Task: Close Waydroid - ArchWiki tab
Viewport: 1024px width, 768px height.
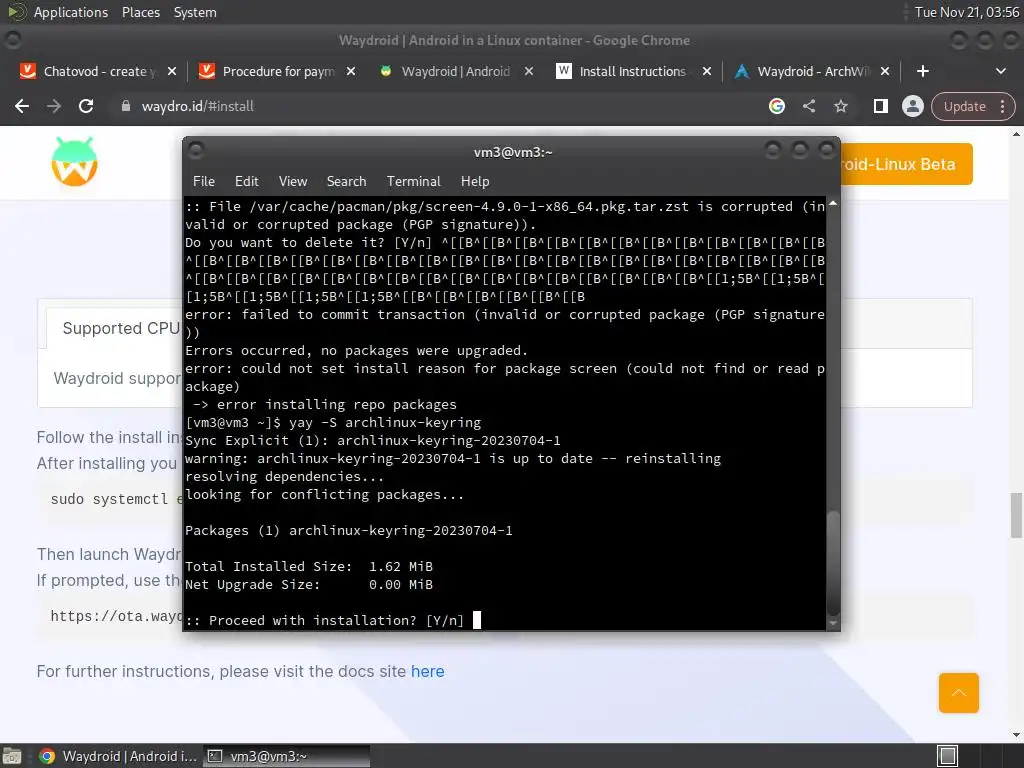Action: (x=885, y=71)
